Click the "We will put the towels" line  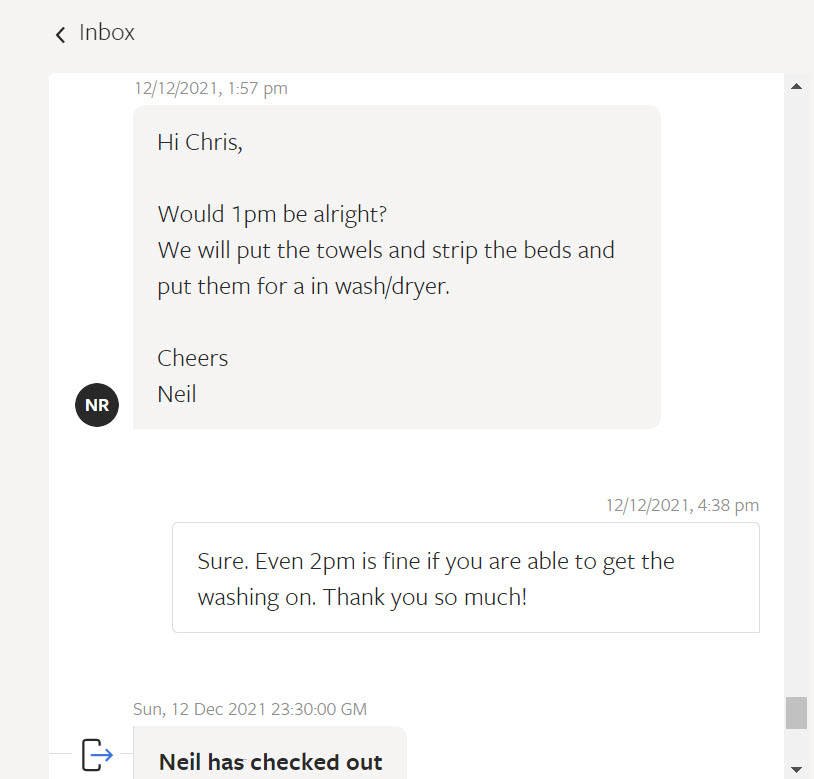(385, 250)
